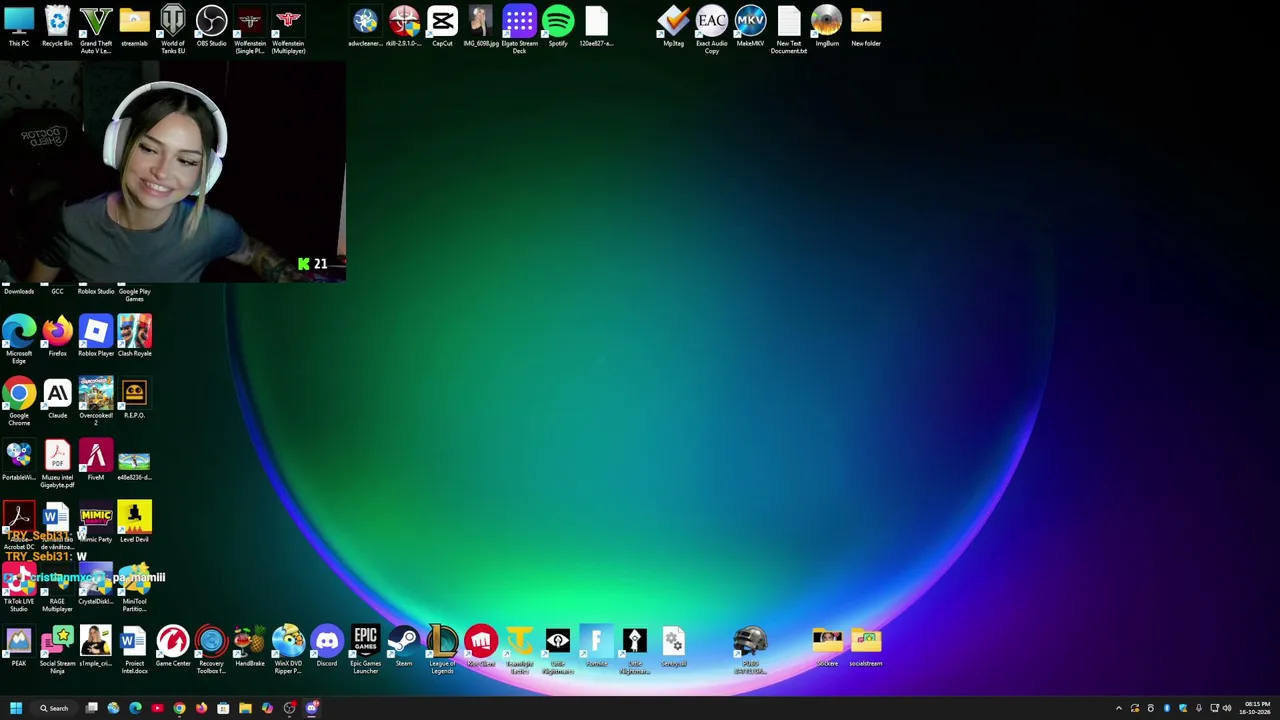Launch ImgBurn from the desktop
Viewport: 1280px width, 720px height.
[827, 26]
